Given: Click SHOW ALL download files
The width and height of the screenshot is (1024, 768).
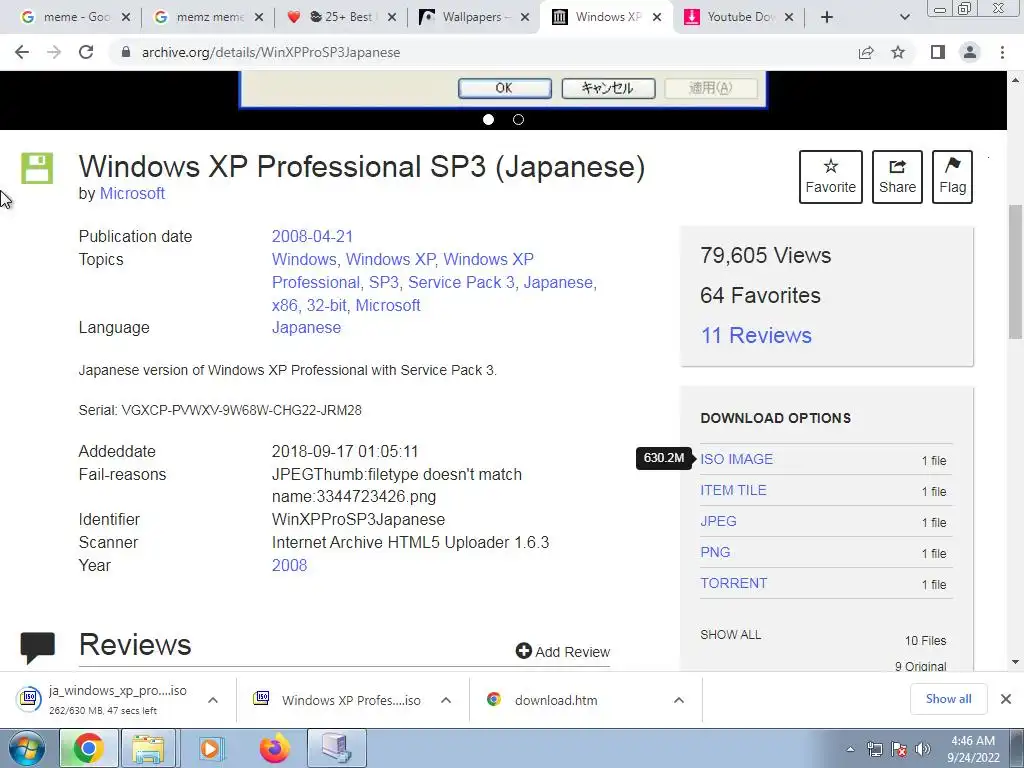Looking at the screenshot, I should (730, 635).
